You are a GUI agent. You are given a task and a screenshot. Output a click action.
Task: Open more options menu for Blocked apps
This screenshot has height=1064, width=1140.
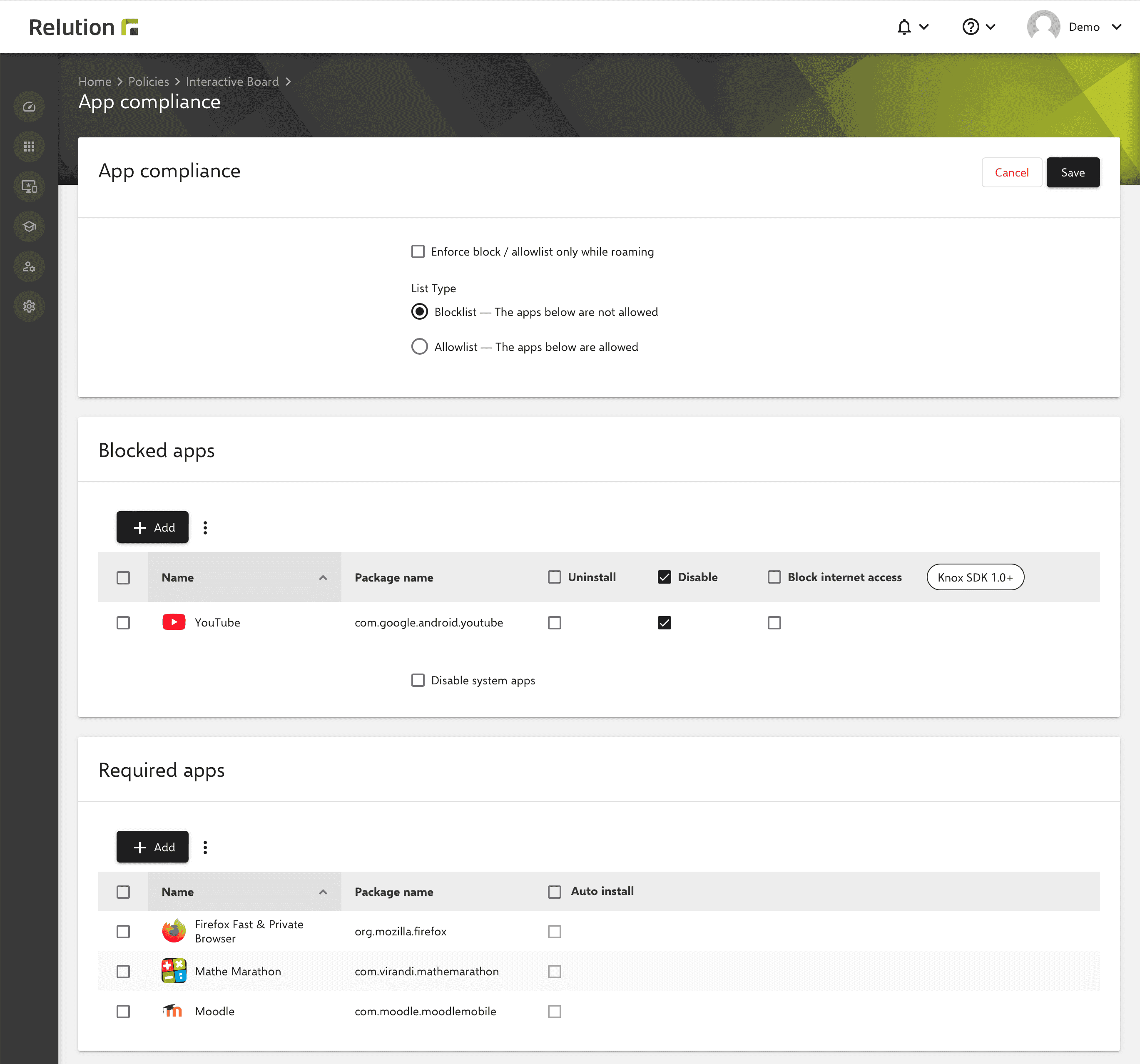tap(205, 527)
